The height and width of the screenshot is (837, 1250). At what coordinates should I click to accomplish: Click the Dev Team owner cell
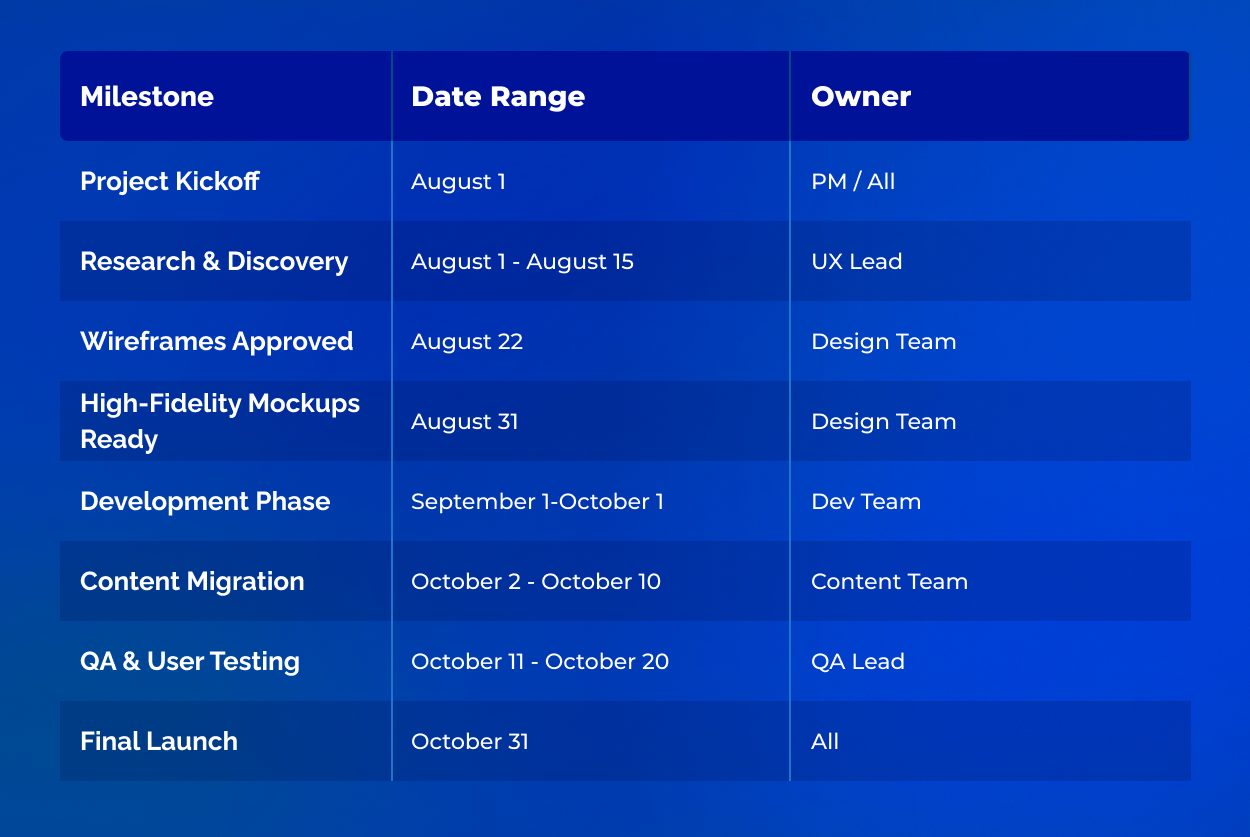click(866, 501)
